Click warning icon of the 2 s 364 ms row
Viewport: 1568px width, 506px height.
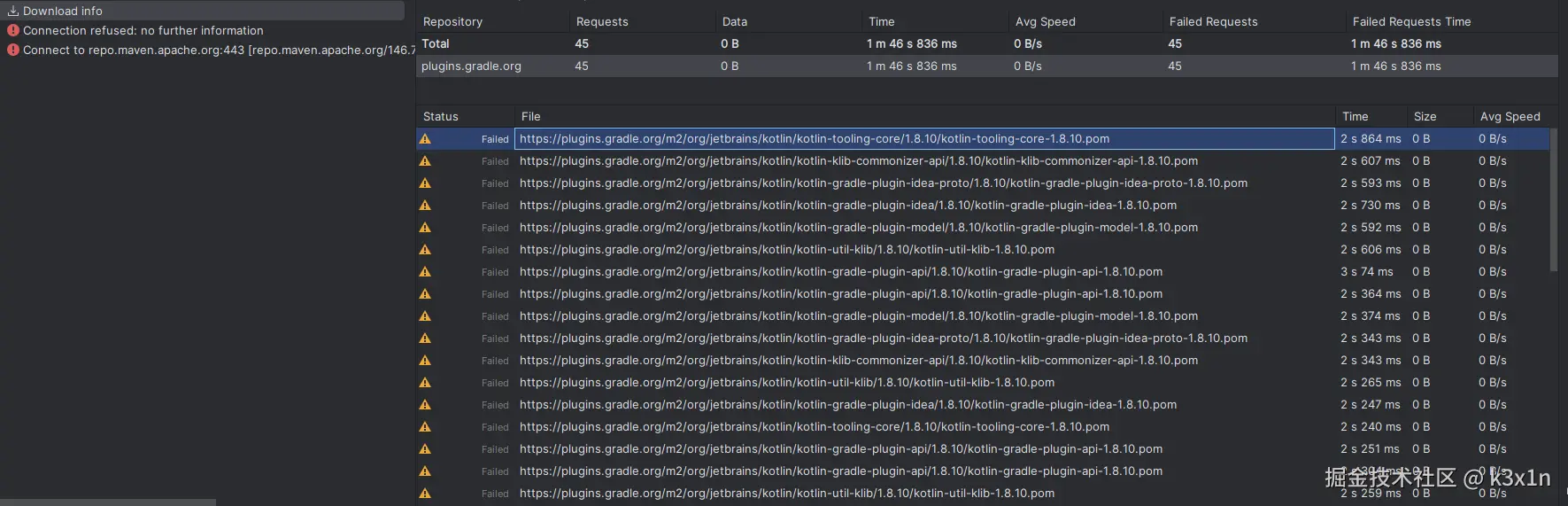click(x=425, y=294)
